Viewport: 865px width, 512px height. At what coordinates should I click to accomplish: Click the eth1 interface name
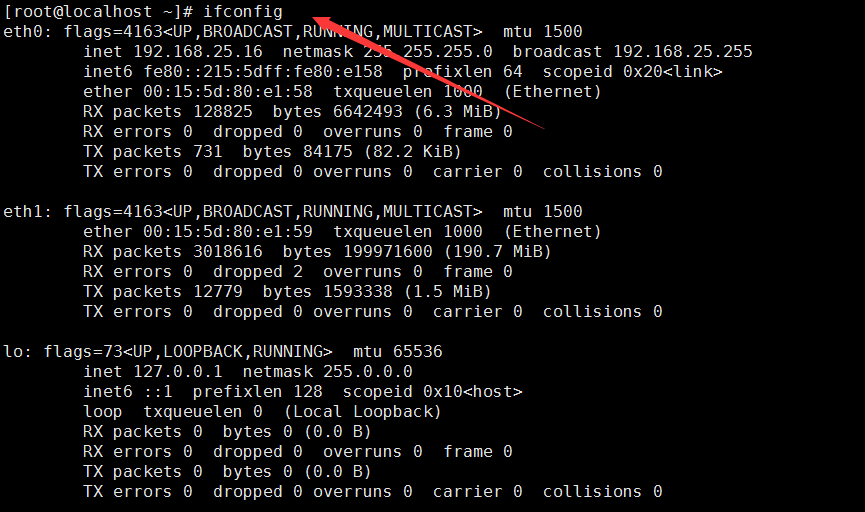[23, 211]
